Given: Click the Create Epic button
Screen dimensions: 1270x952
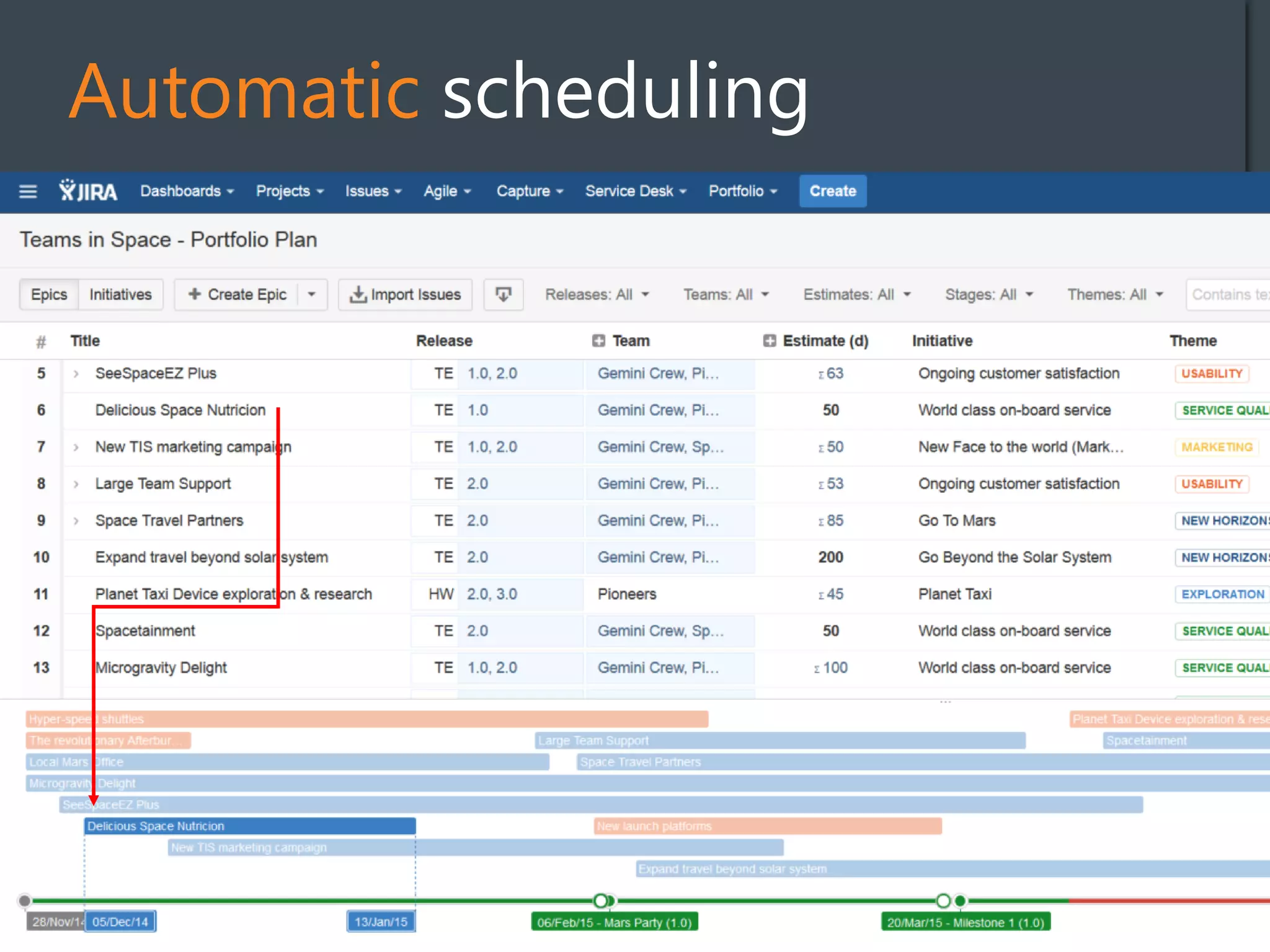Looking at the screenshot, I should tap(238, 294).
